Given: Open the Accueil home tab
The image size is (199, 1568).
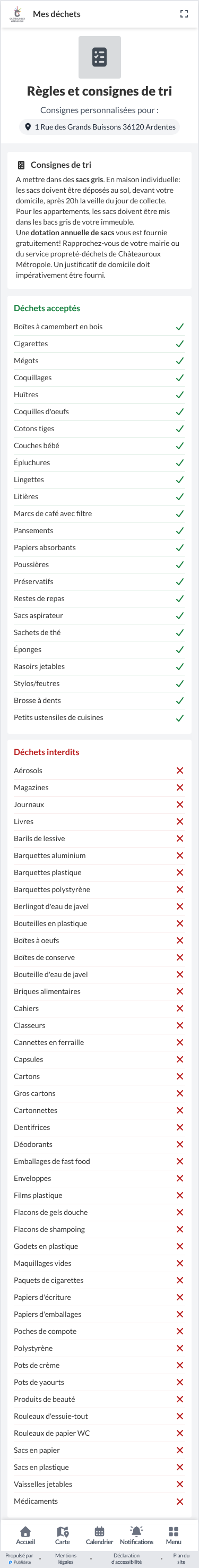Looking at the screenshot, I should [x=25, y=1535].
